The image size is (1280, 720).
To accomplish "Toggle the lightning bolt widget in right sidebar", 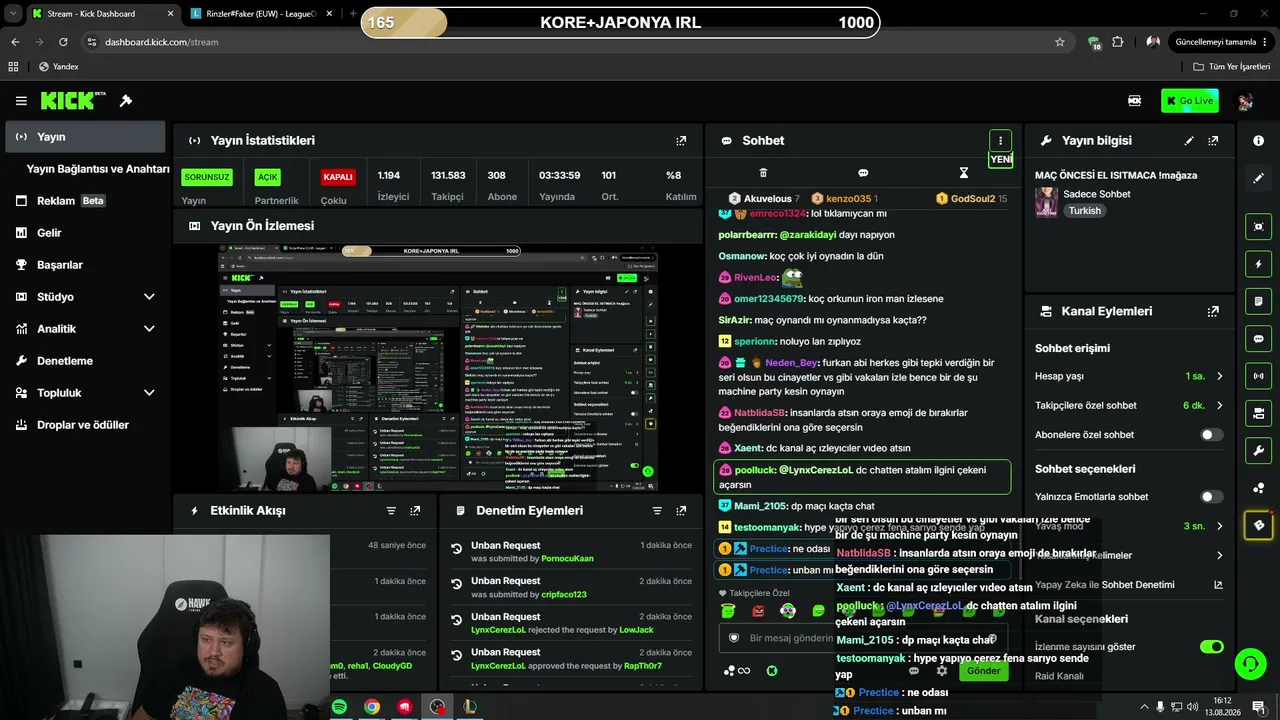I will point(1259,264).
